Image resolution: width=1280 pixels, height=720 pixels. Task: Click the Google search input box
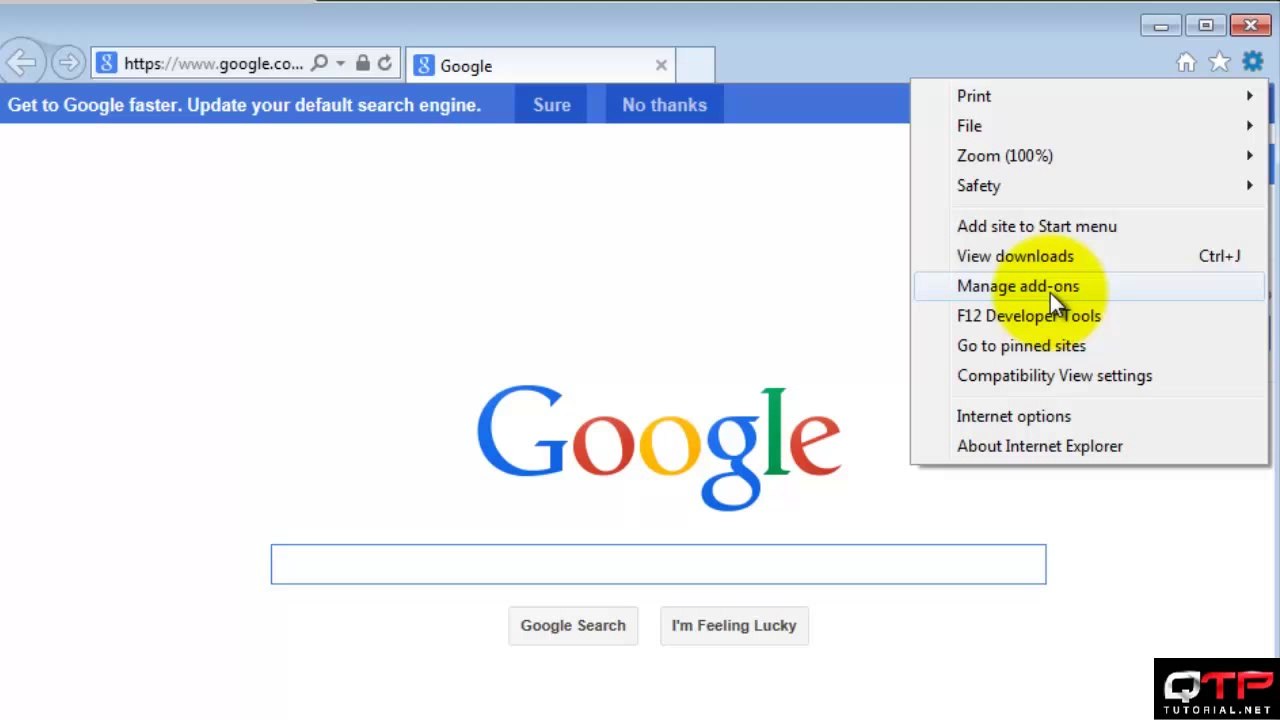[x=658, y=564]
